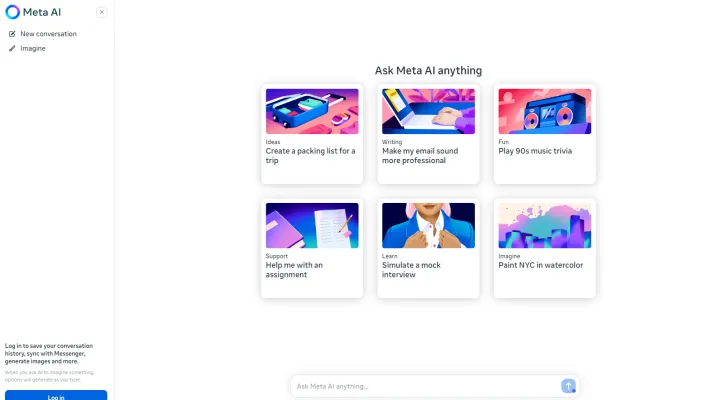
Task: Select the laptop email writing illustration
Action: [428, 112]
